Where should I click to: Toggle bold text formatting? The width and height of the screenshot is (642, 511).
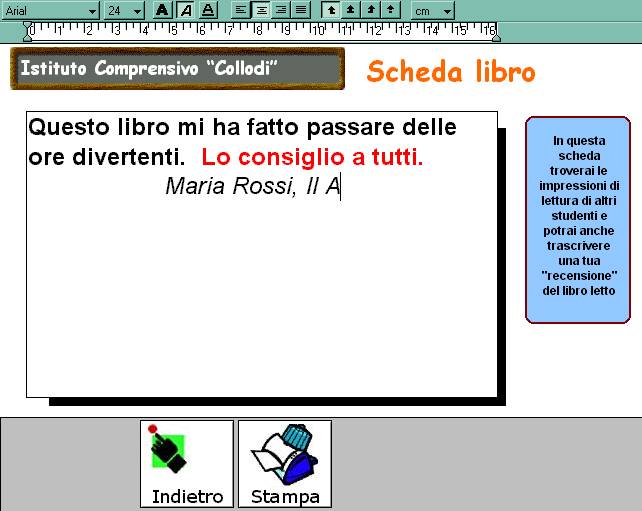point(163,10)
